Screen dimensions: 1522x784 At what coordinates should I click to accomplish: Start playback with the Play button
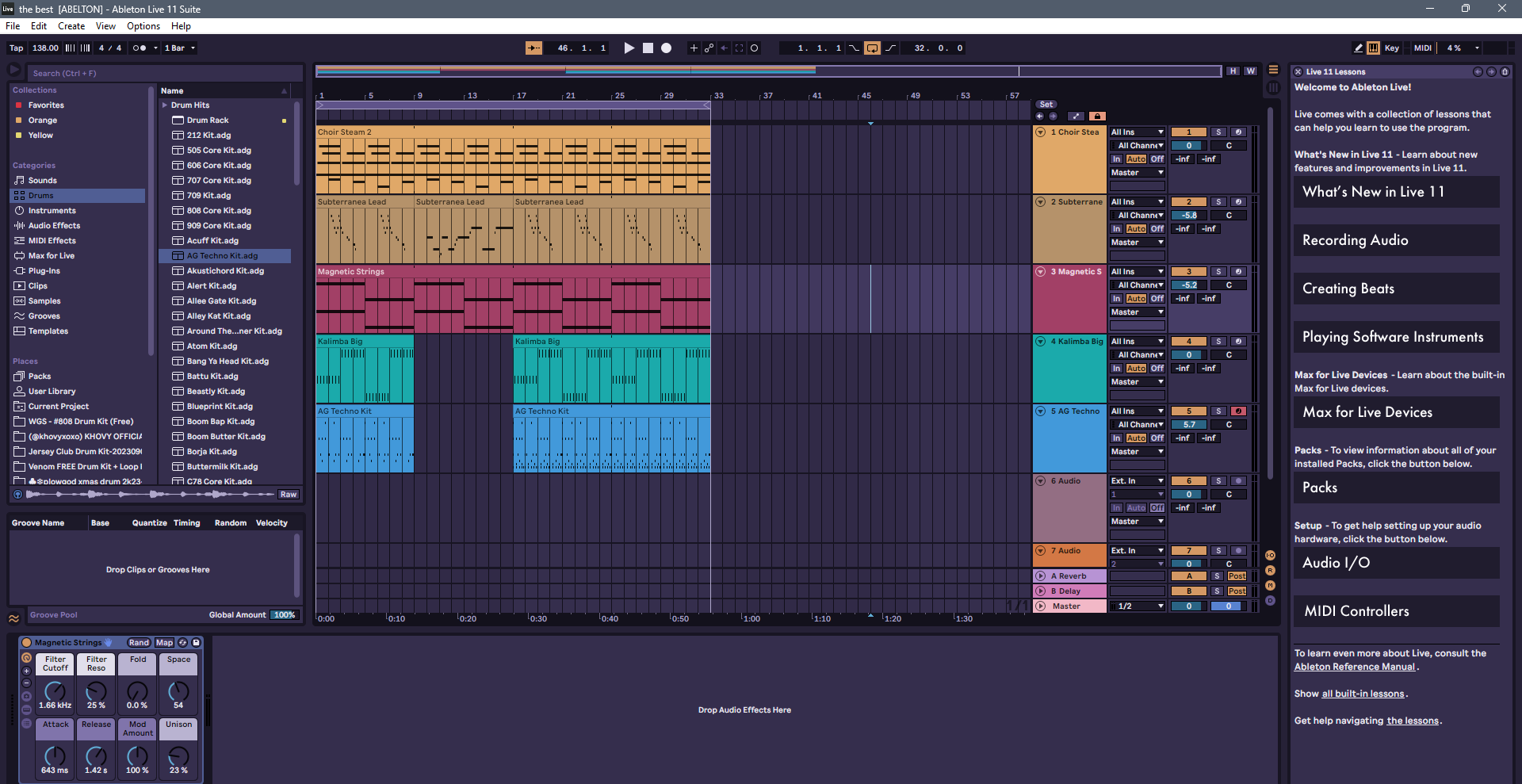[x=629, y=48]
